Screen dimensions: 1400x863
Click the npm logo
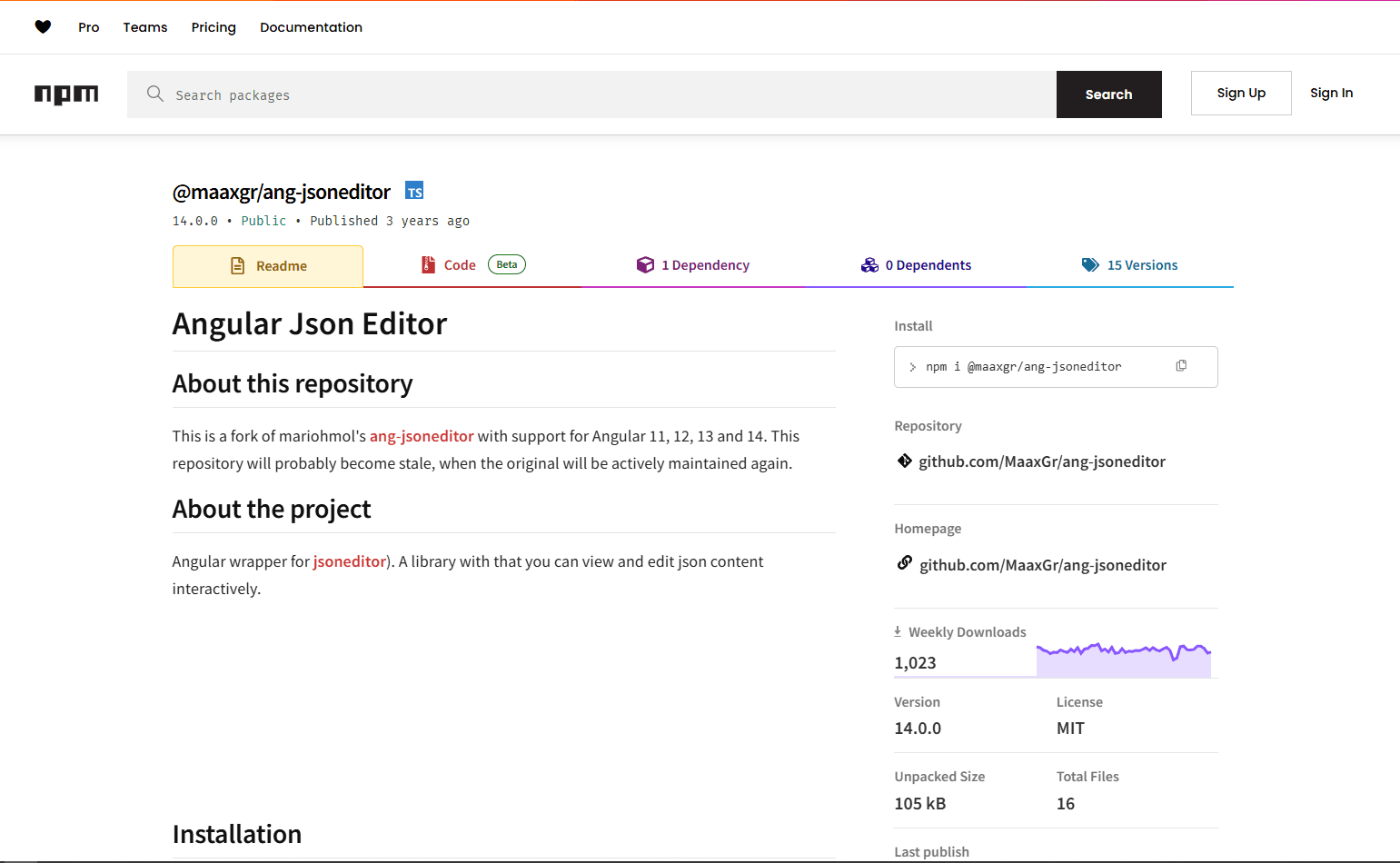pyautogui.click(x=65, y=94)
